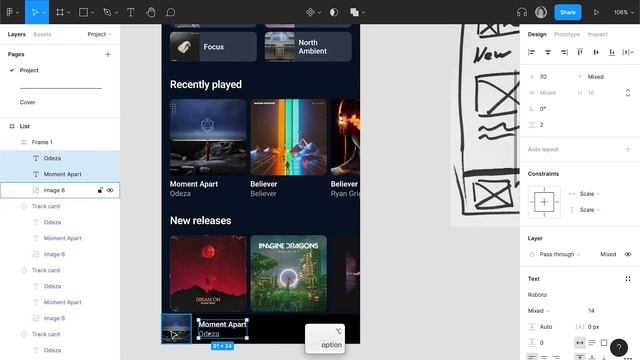Select the Move tool
The width and height of the screenshot is (640, 360).
point(35,12)
